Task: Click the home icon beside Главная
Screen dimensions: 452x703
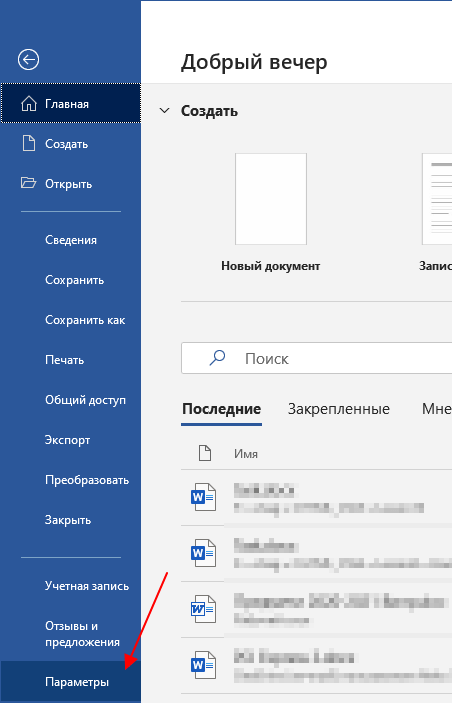Action: 29,104
